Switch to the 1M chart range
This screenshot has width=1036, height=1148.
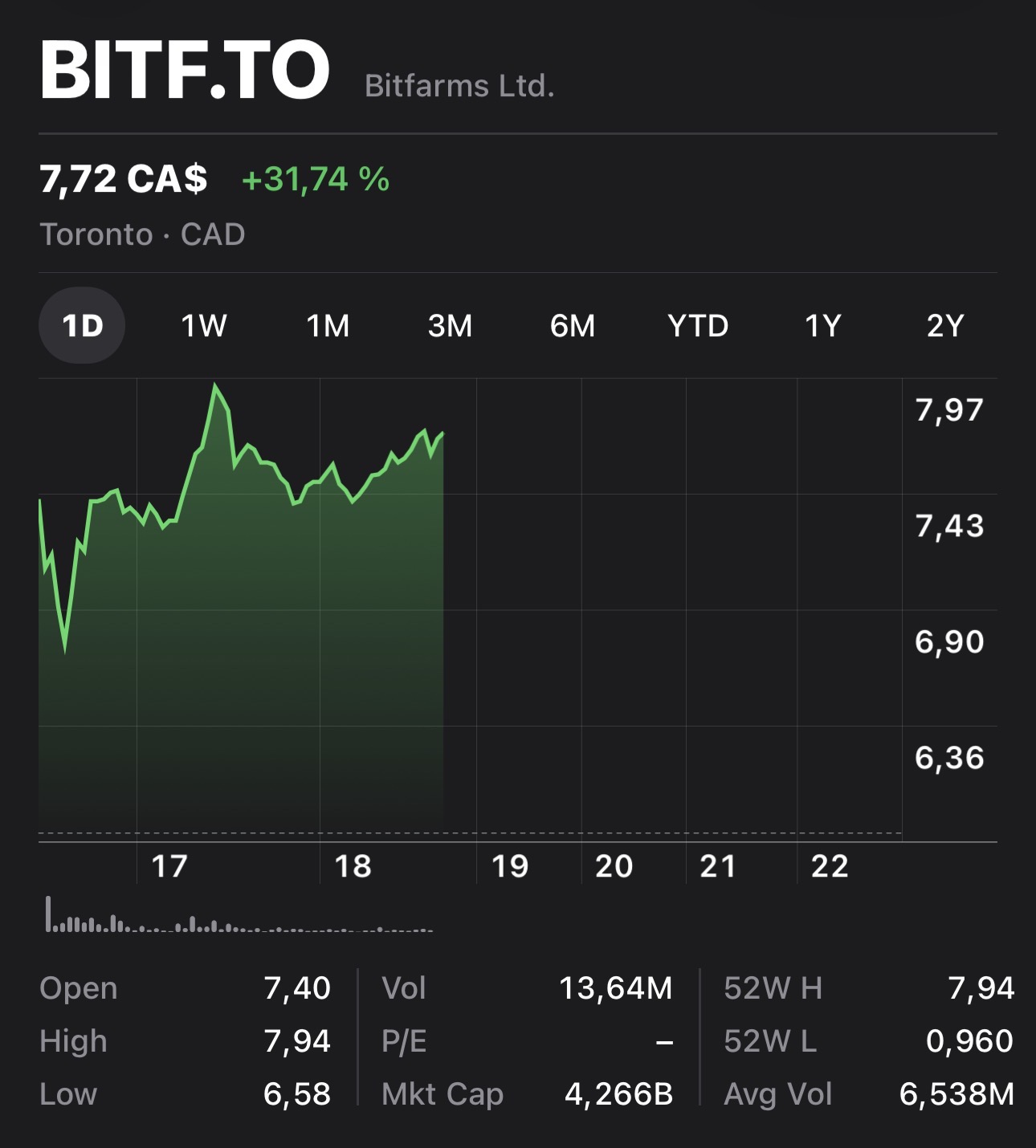(328, 326)
